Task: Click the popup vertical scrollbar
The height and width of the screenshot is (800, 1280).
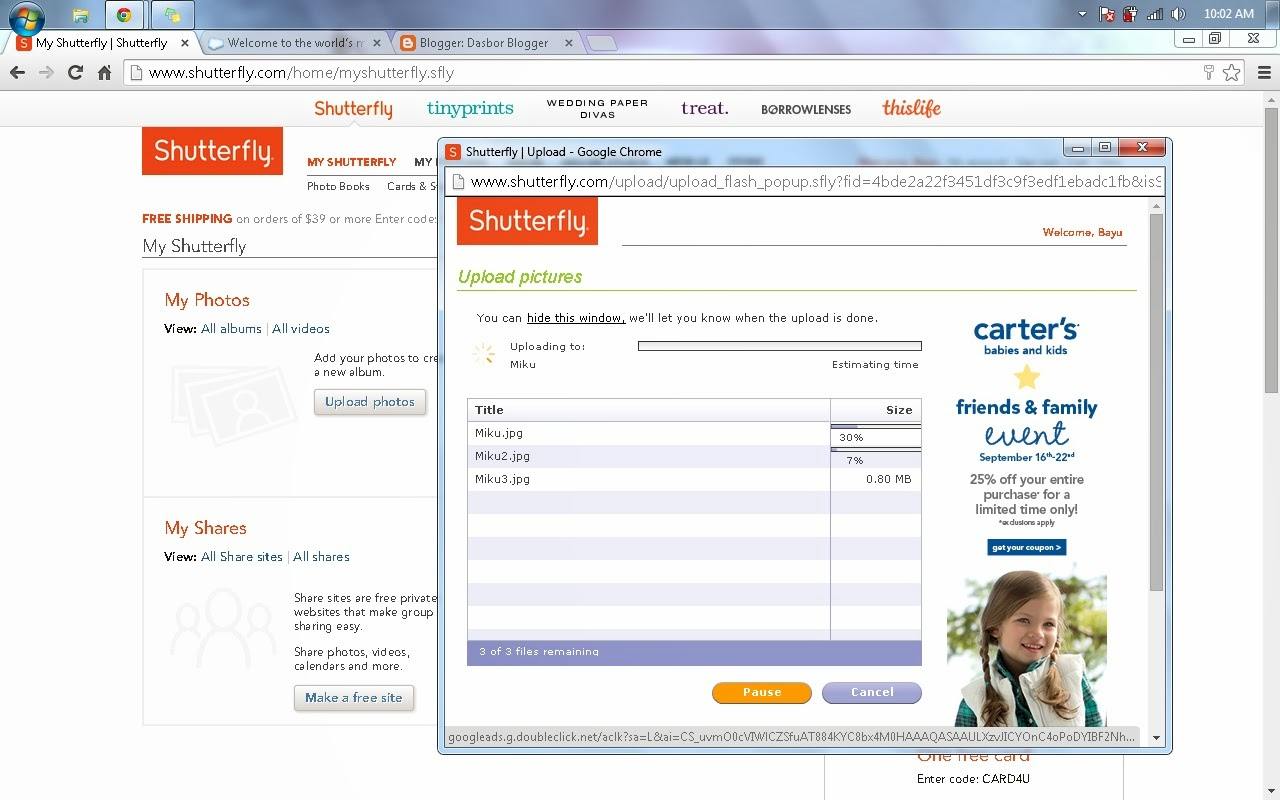Action: [1157, 400]
